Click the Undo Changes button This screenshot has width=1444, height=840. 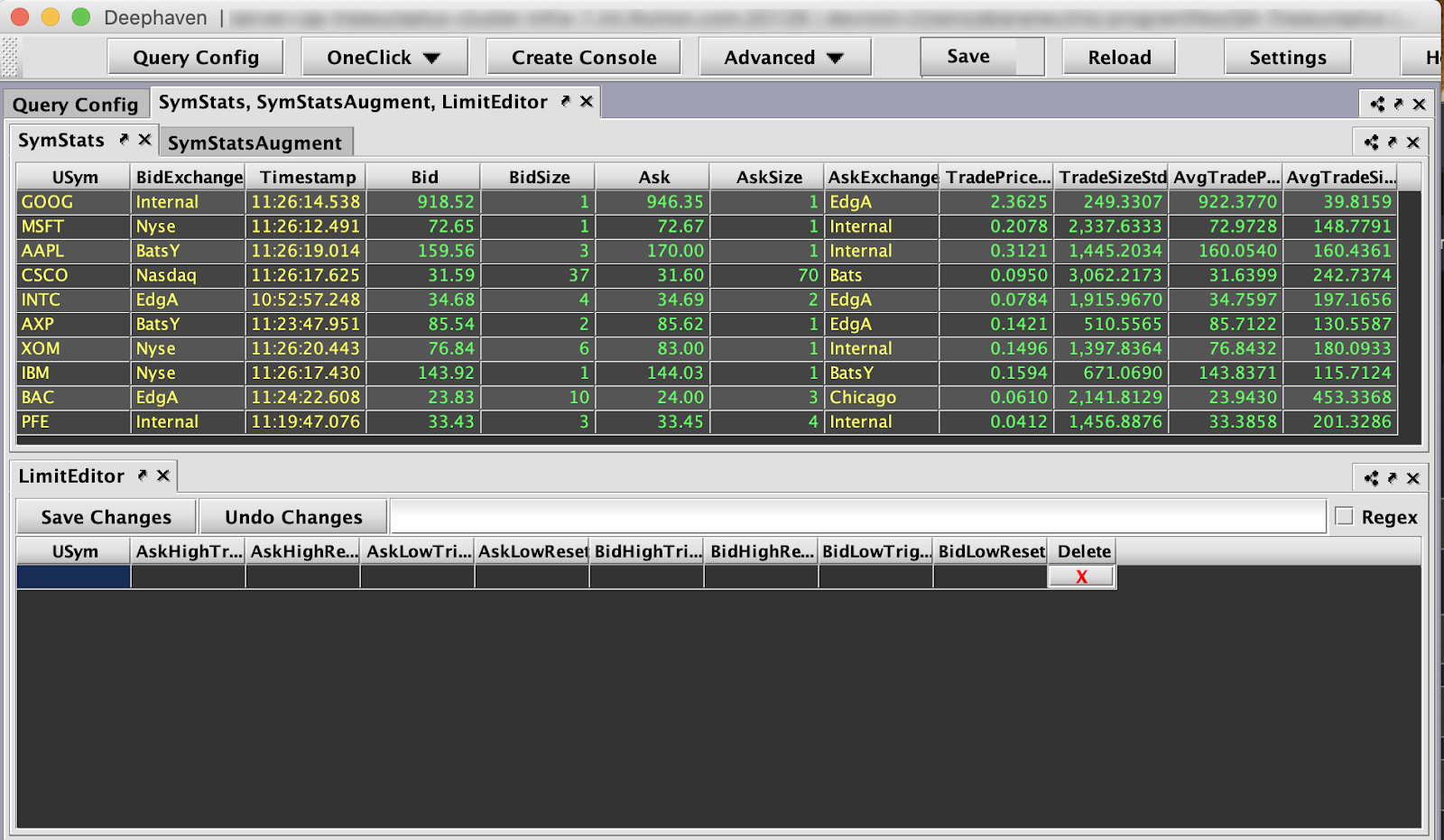pos(293,517)
